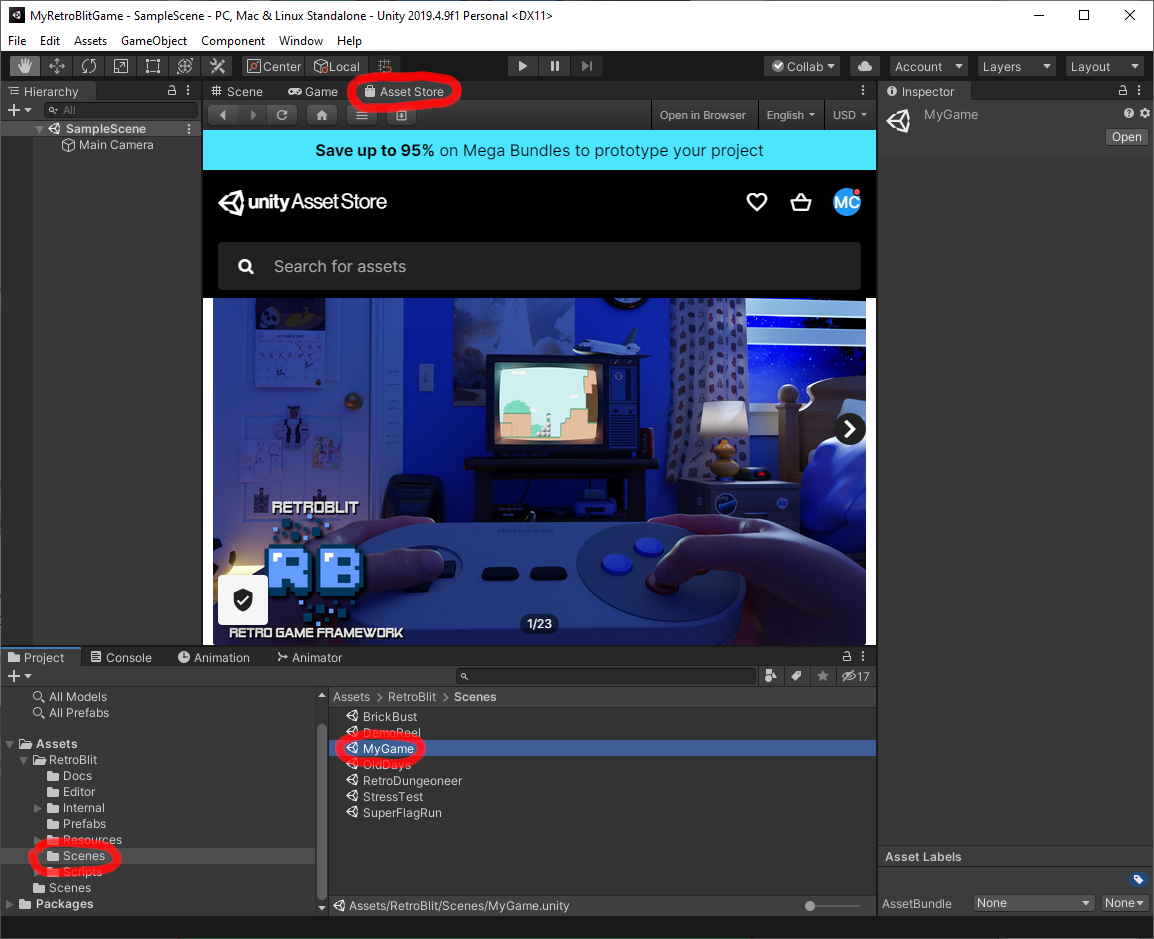
Task: Switch to the Game tab
Action: 313,91
